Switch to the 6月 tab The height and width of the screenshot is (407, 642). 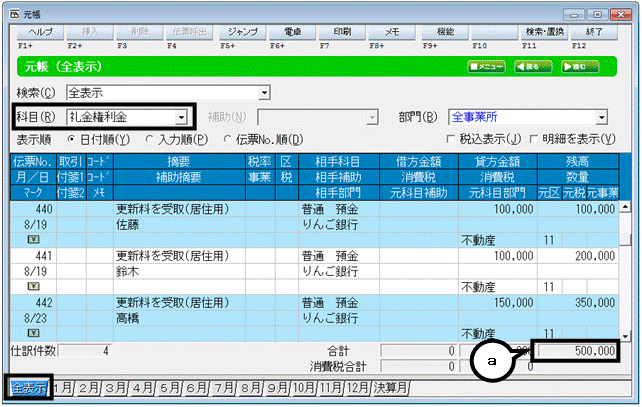click(x=196, y=387)
